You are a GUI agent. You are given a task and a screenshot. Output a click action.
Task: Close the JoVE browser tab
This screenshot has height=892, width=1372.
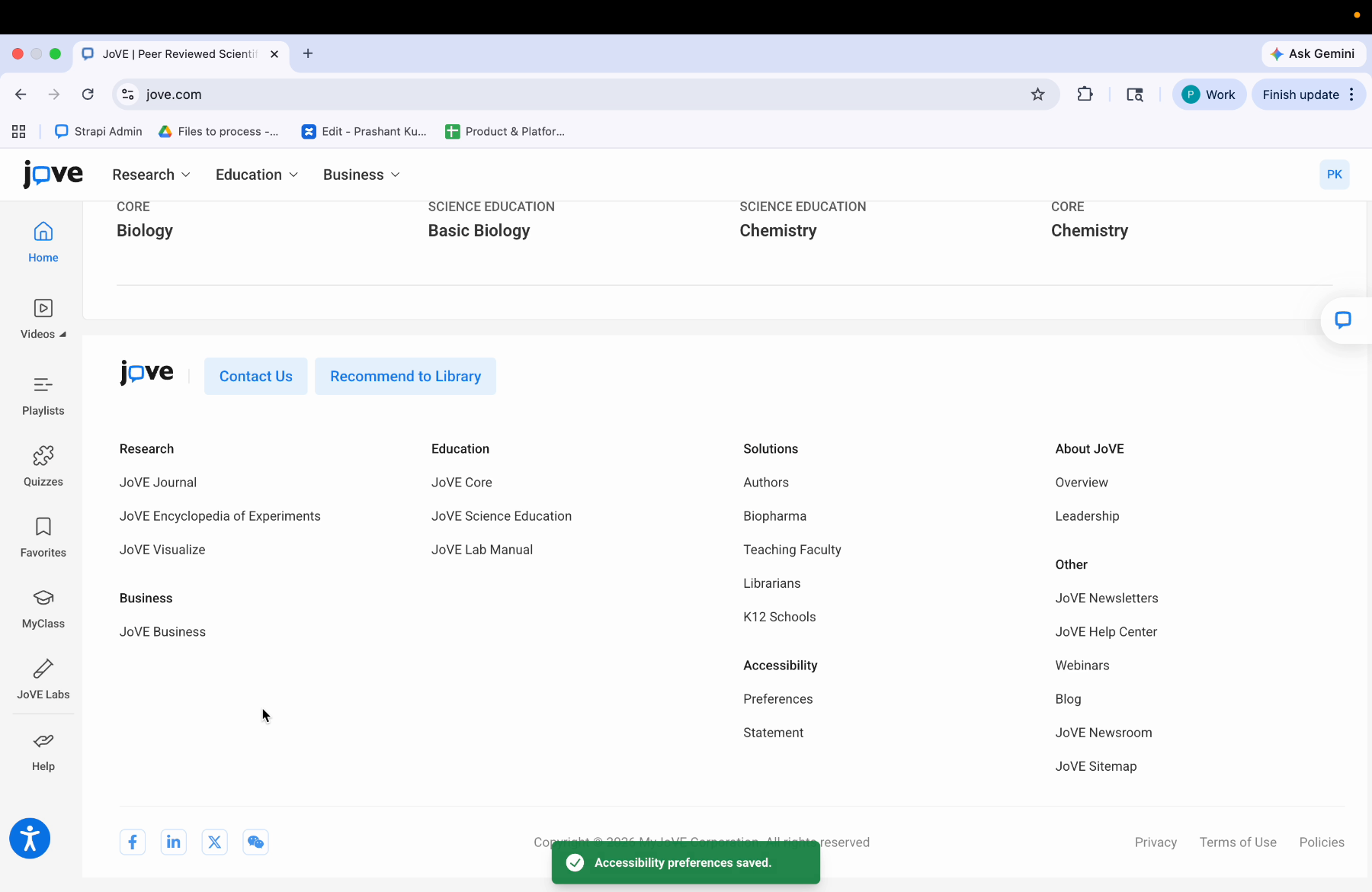(x=274, y=54)
